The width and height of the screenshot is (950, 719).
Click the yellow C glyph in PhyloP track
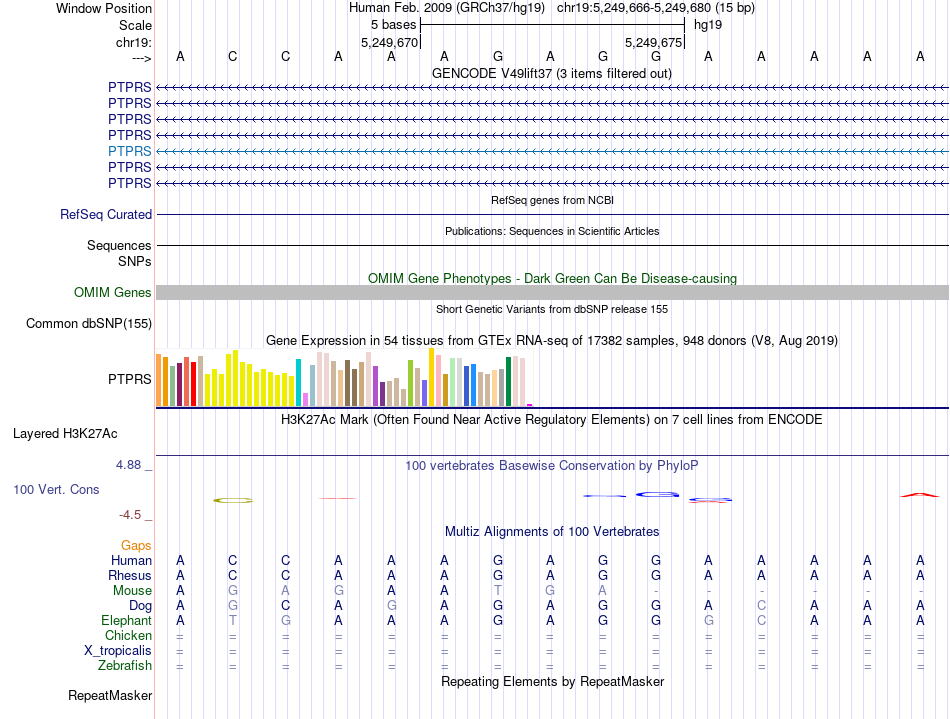233,500
